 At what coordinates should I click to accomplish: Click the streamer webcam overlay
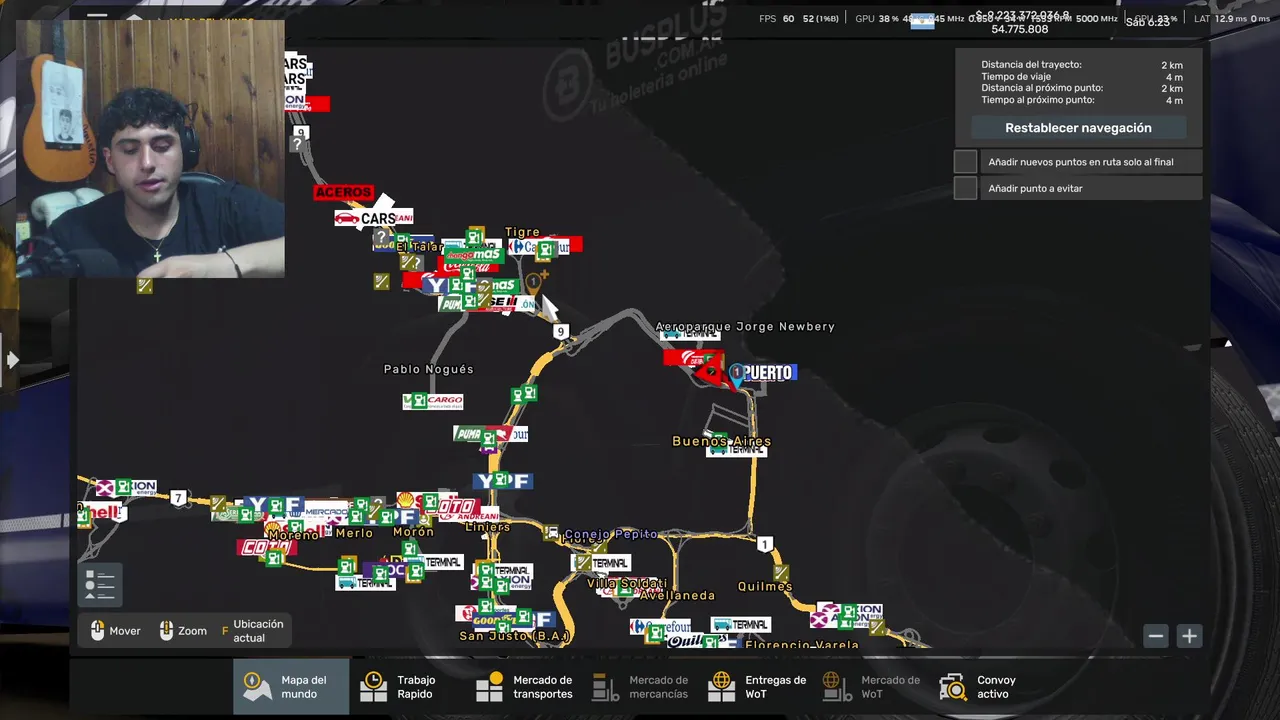pos(150,148)
